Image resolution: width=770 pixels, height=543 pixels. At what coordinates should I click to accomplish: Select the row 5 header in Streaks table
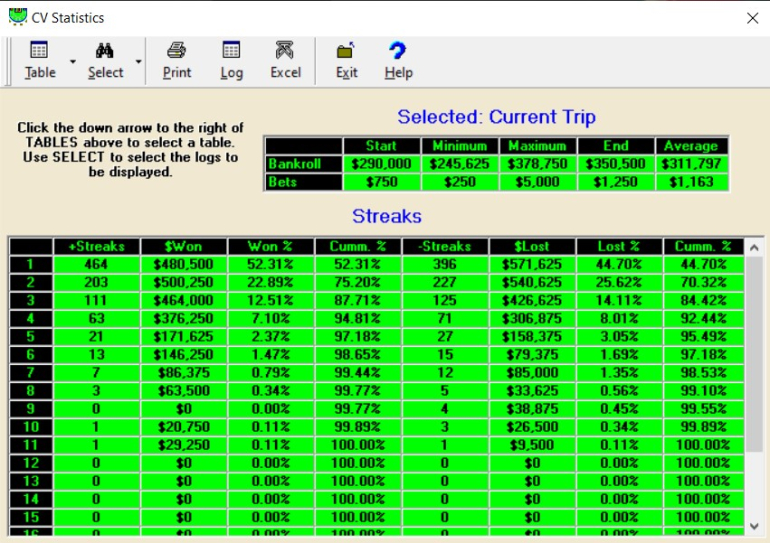(x=30, y=337)
